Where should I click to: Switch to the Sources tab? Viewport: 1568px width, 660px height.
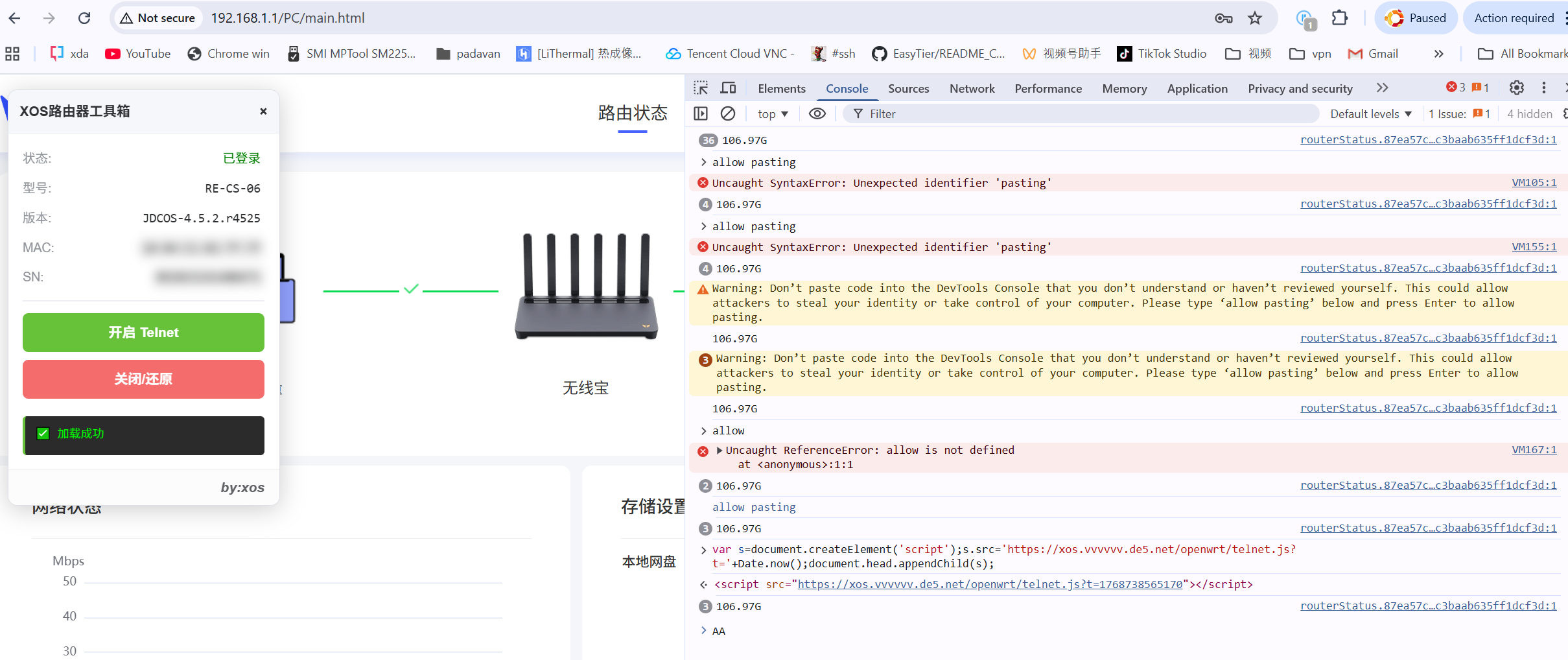pos(908,88)
